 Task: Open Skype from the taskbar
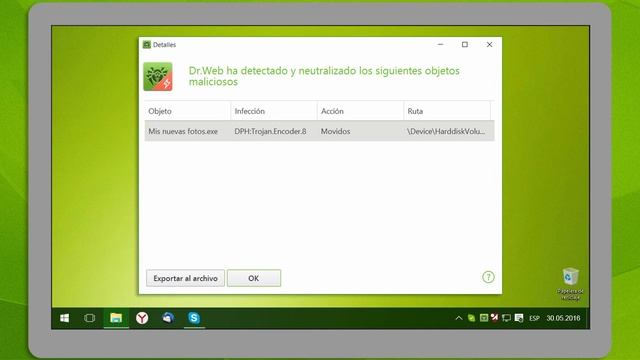tap(194, 318)
